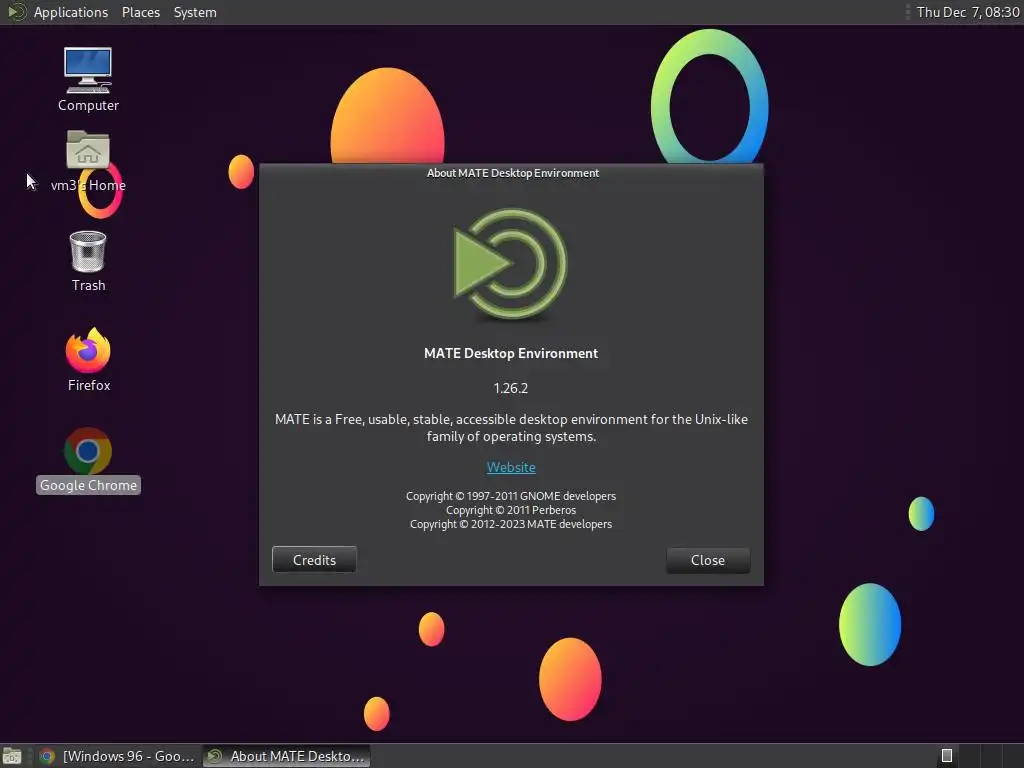This screenshot has width=1024, height=768.
Task: Click the 'MATE is a Free, usable' description text
Action: coord(511,428)
